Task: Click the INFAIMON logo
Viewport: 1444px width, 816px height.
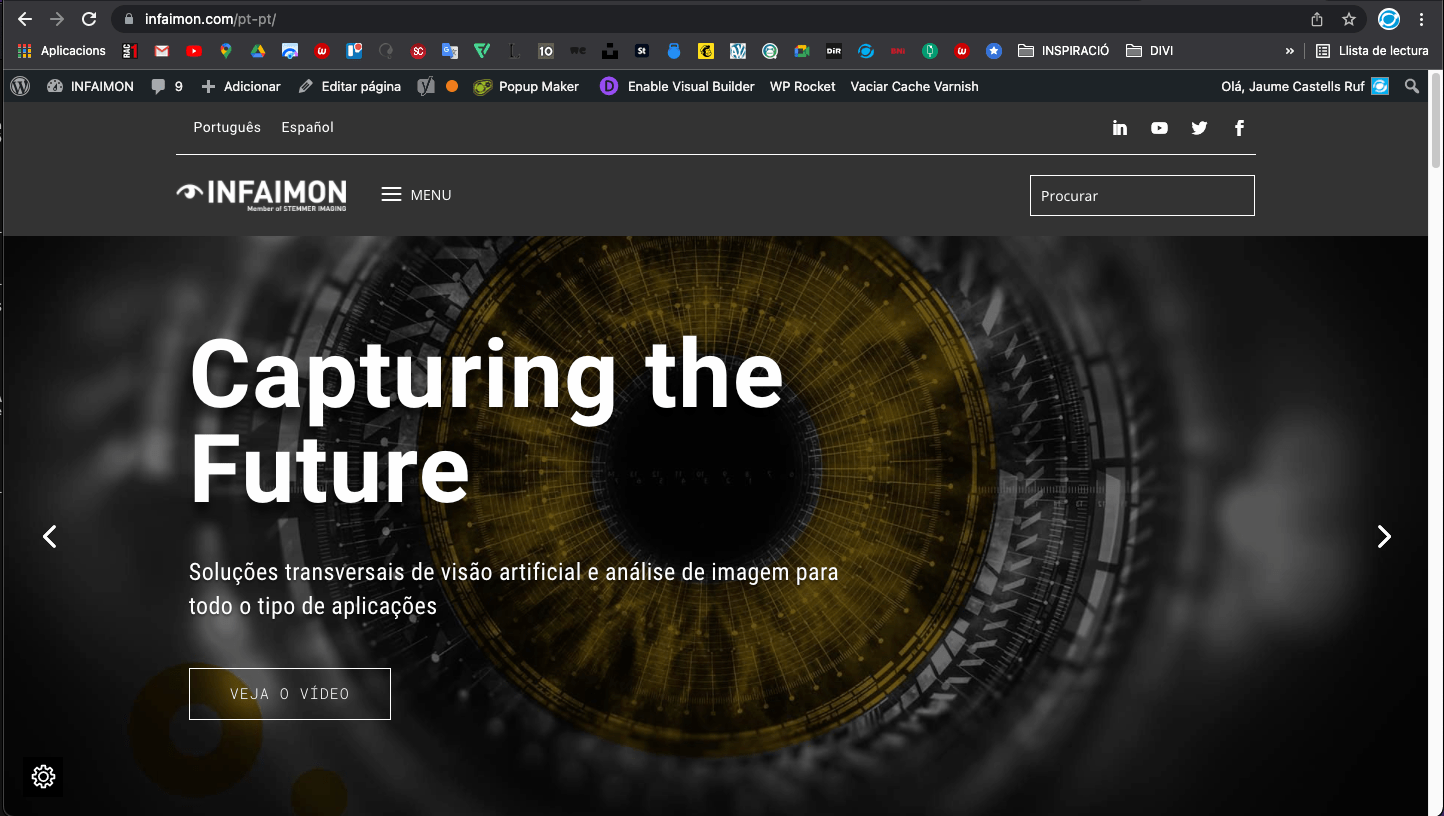Action: coord(262,194)
